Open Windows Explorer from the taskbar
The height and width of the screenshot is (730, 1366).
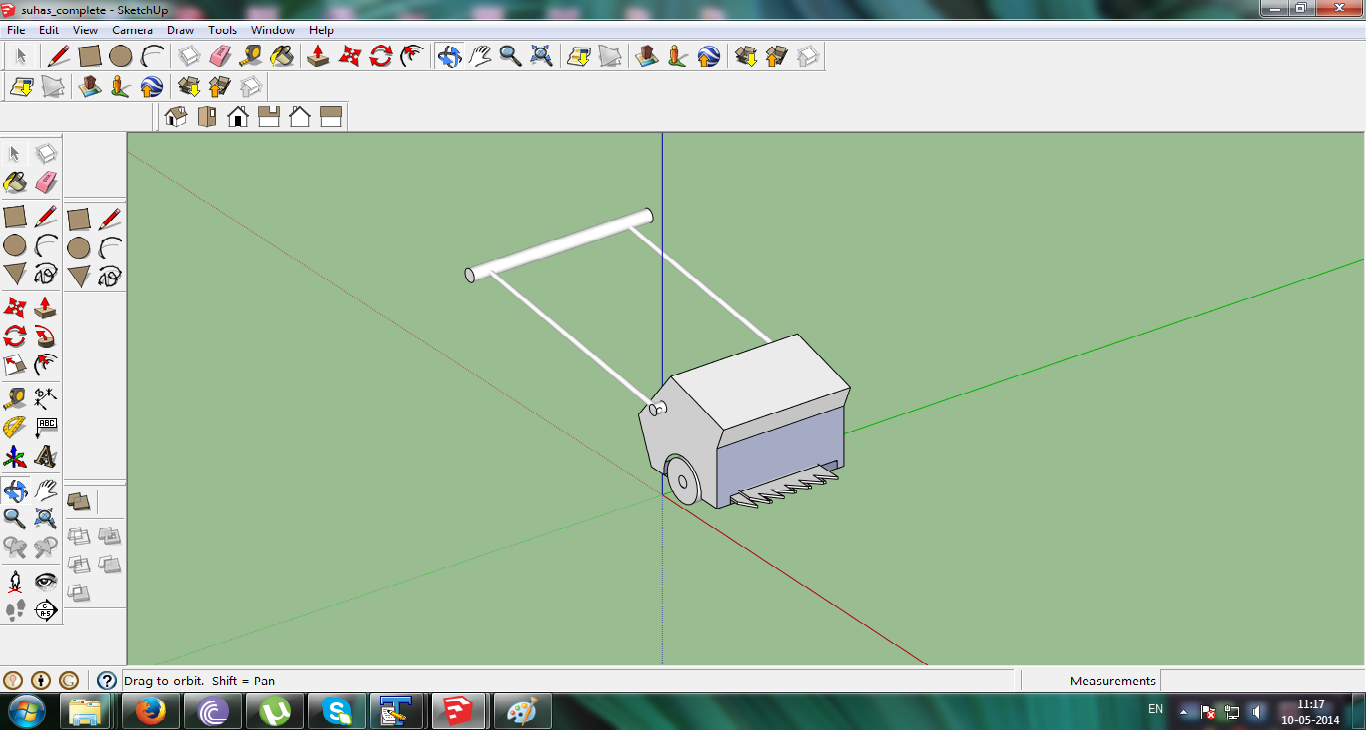click(86, 711)
